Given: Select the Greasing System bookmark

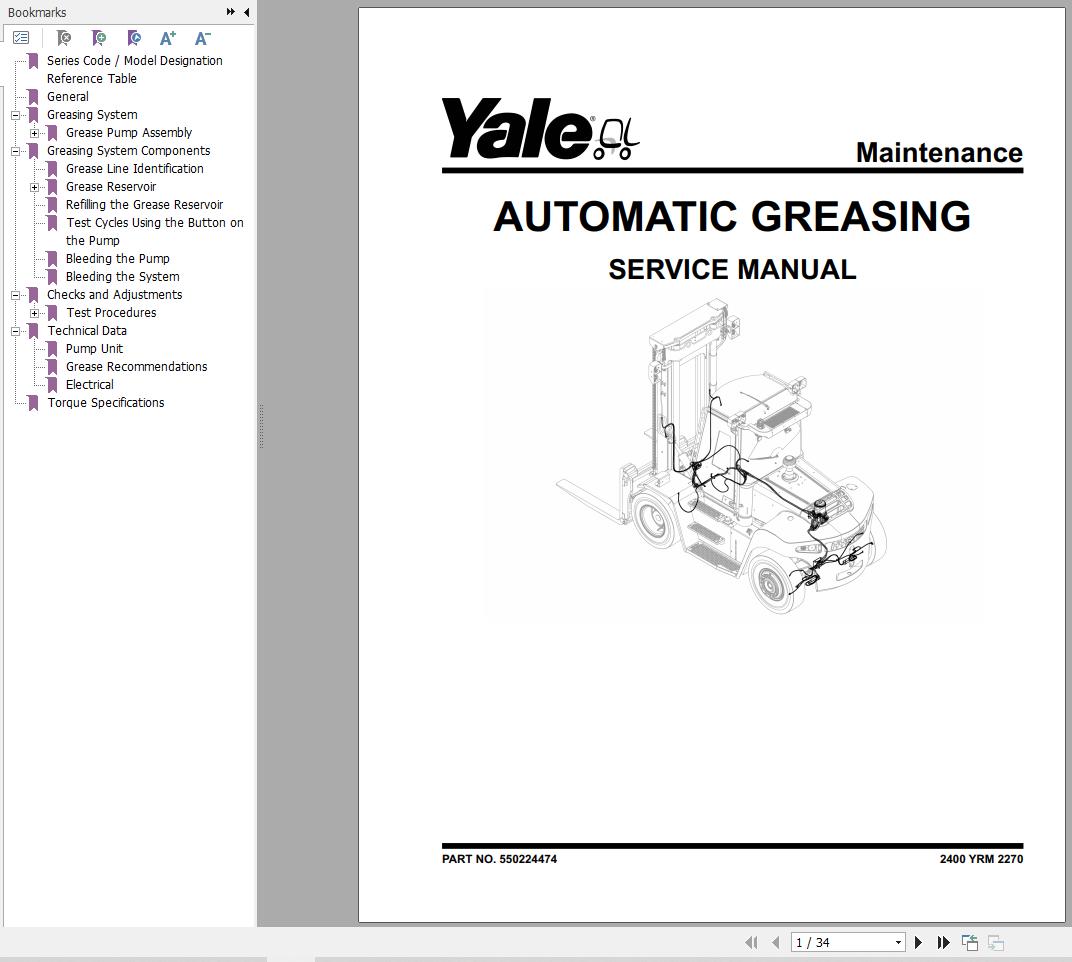Looking at the screenshot, I should (x=92, y=114).
